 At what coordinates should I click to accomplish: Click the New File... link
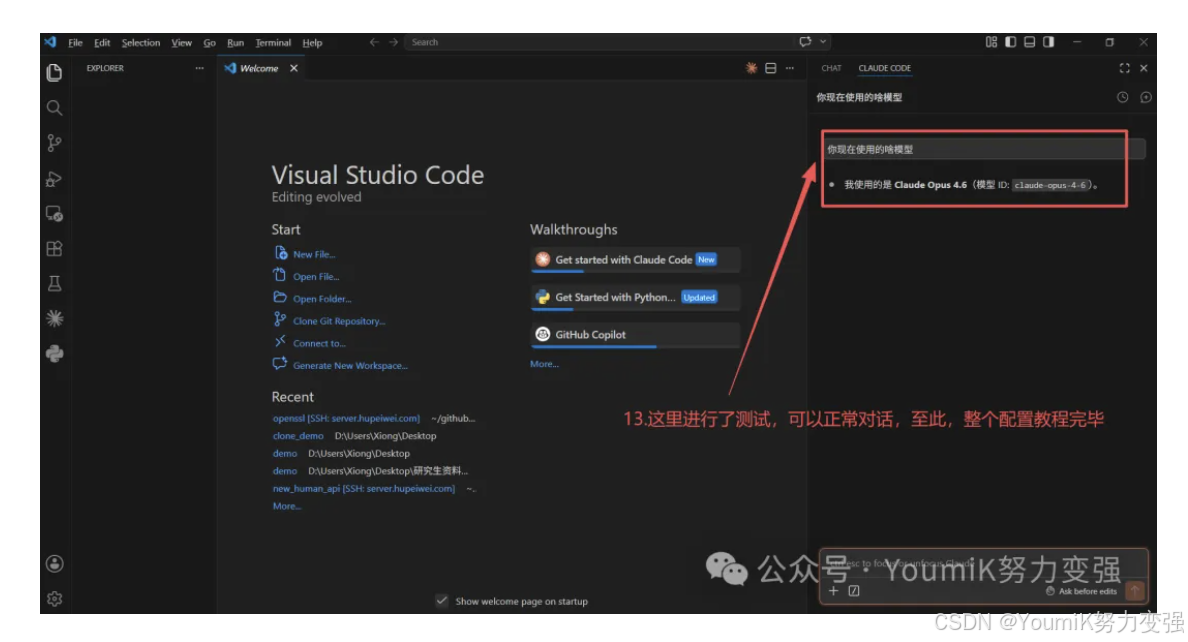(314, 255)
